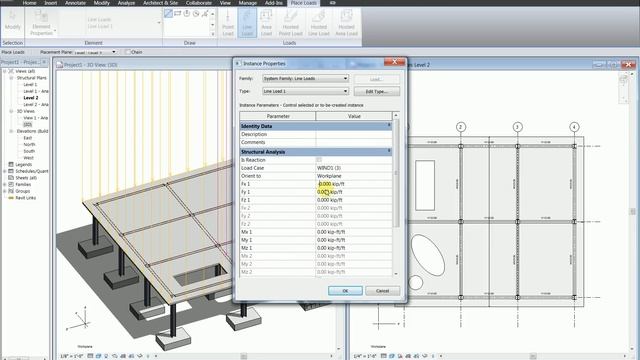Click the Fz 1 value field
640x360 pixels.
[354, 200]
